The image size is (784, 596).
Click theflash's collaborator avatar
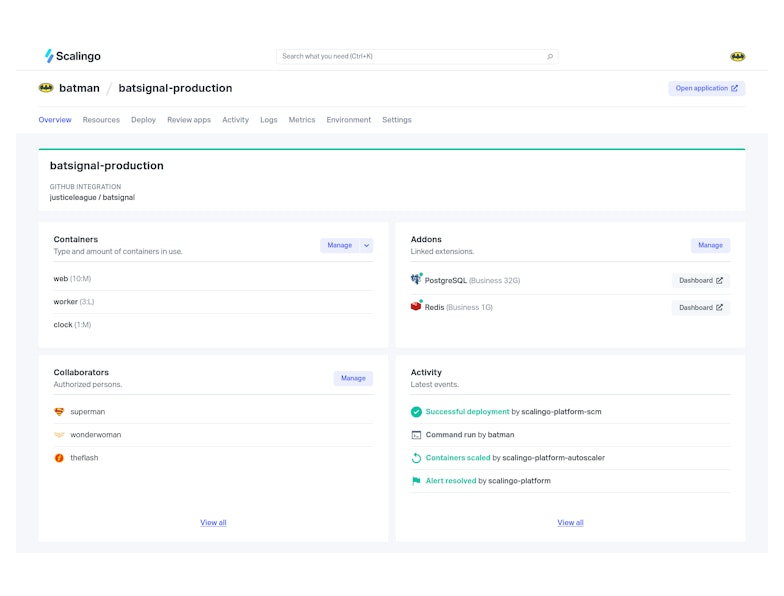tap(59, 458)
